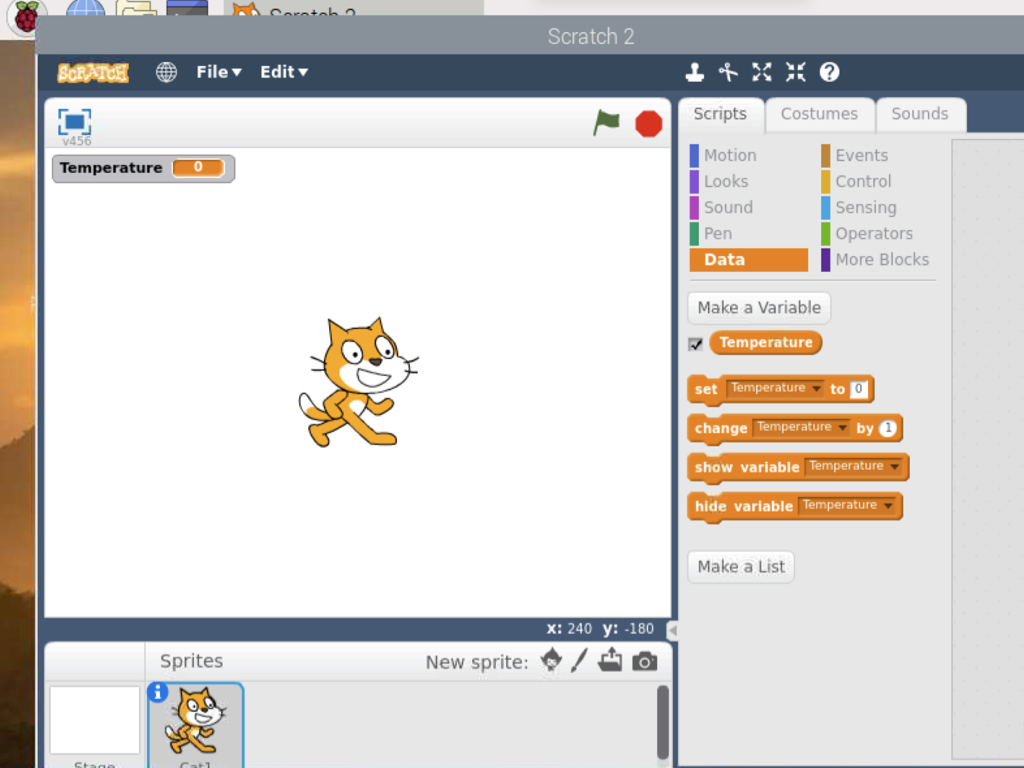Launch the web browser from taskbar
The height and width of the screenshot is (768, 1024).
pos(86,9)
